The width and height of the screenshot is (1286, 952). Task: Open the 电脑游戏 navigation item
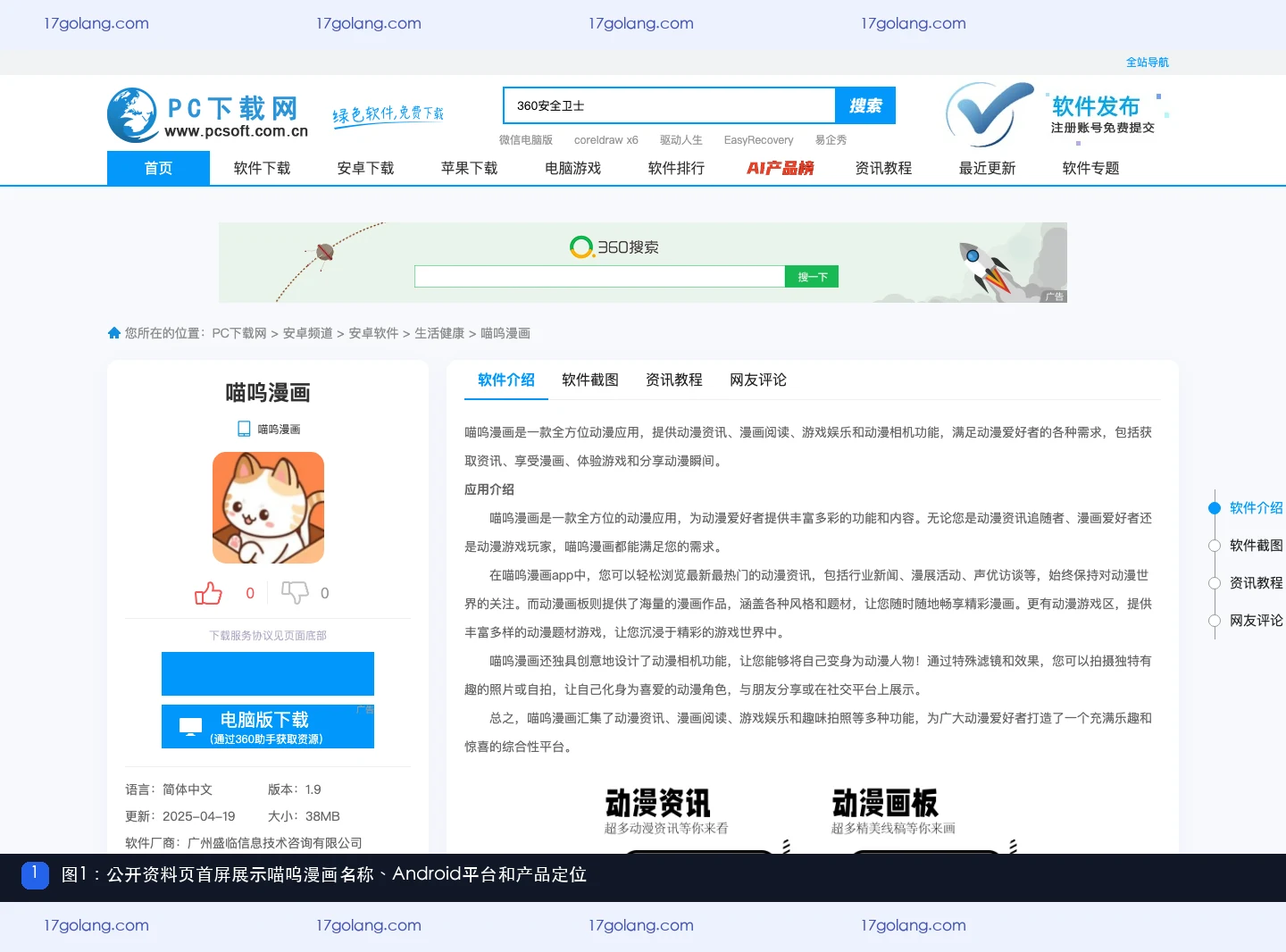coord(572,168)
